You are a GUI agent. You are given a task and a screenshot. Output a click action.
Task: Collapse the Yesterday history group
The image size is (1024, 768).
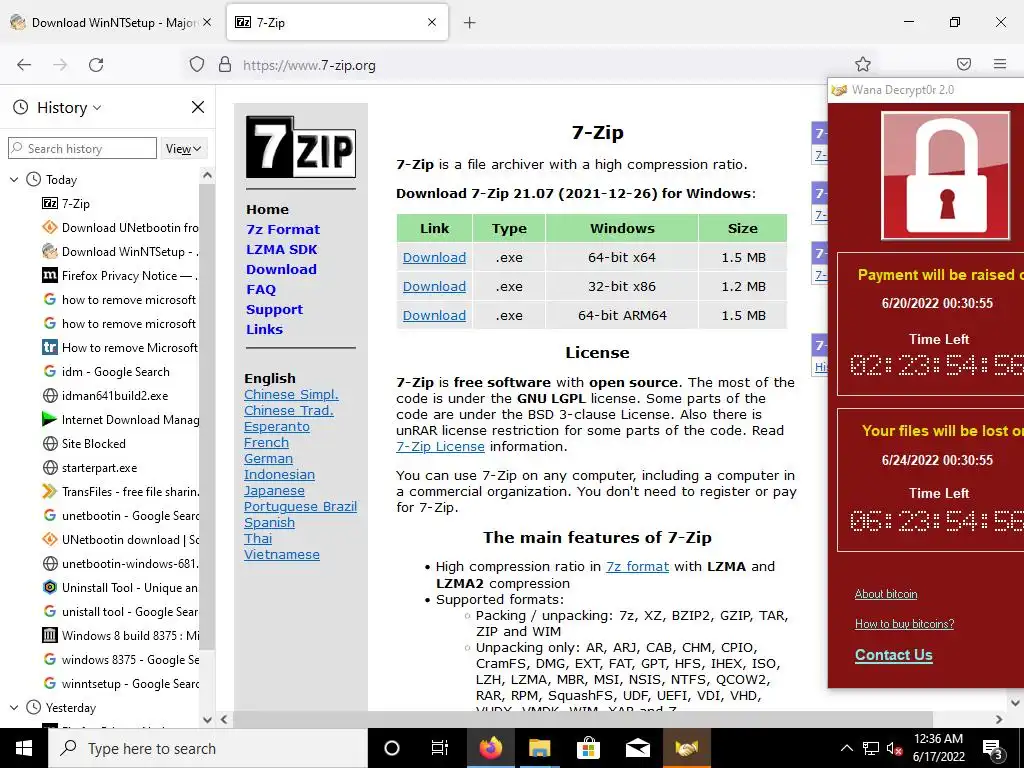14,707
